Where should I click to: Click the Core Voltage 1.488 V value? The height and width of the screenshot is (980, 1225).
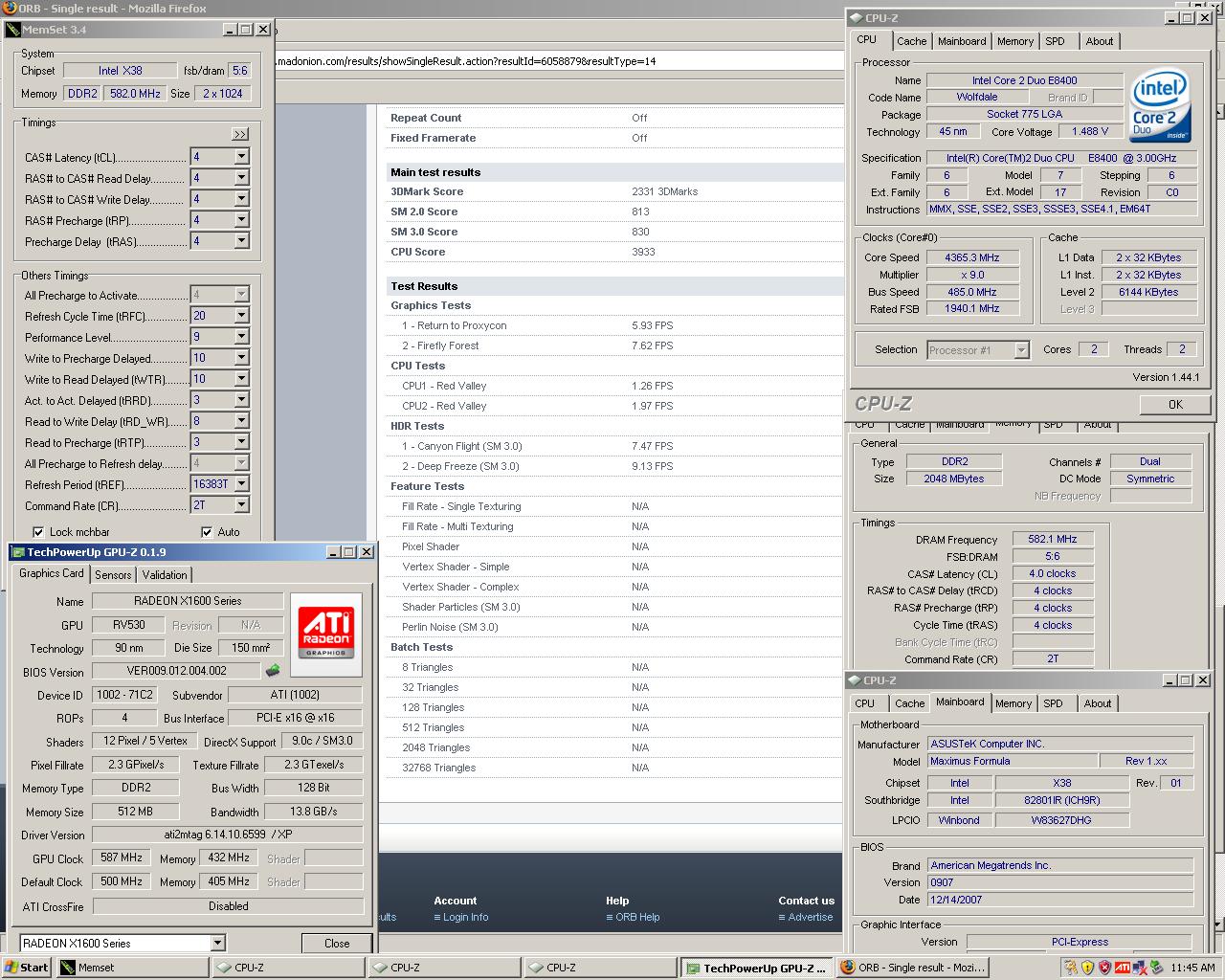(1089, 132)
